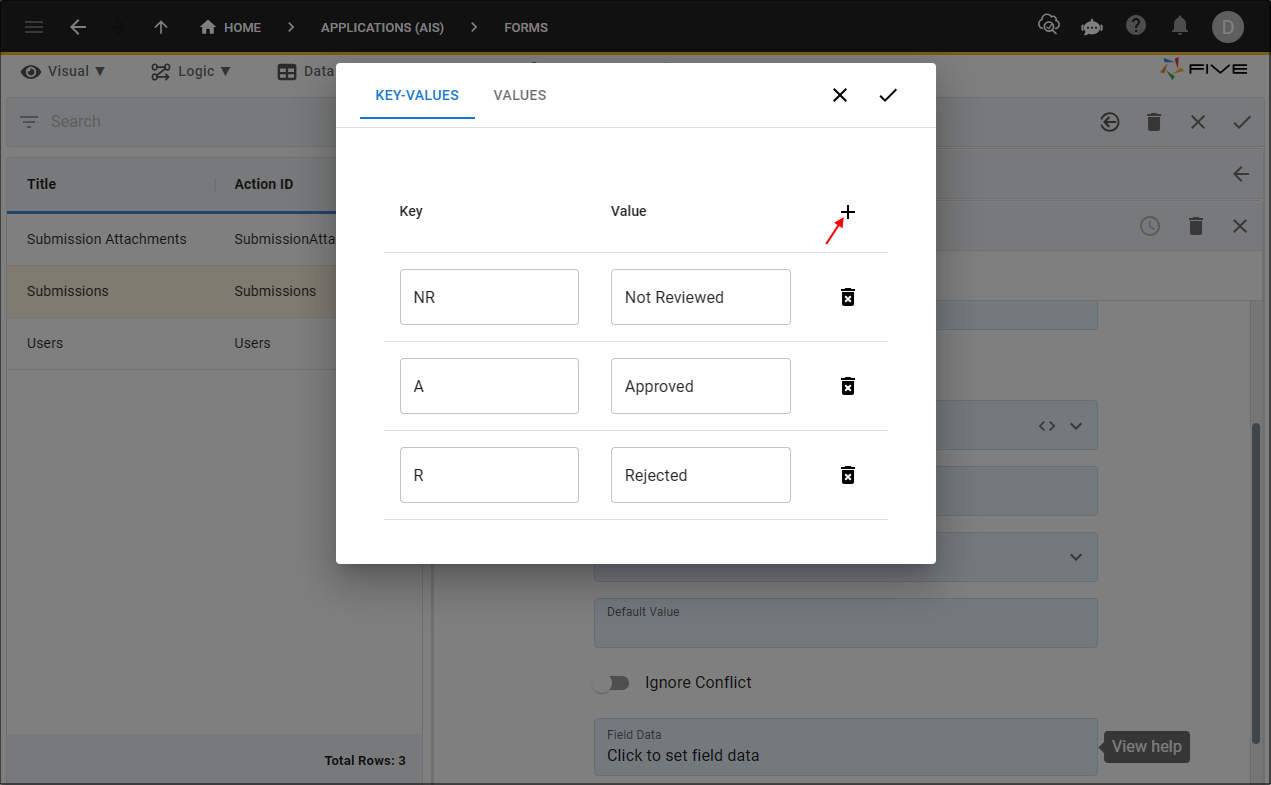
Task: Switch to the KEY-VALUES tab
Action: pyautogui.click(x=417, y=95)
